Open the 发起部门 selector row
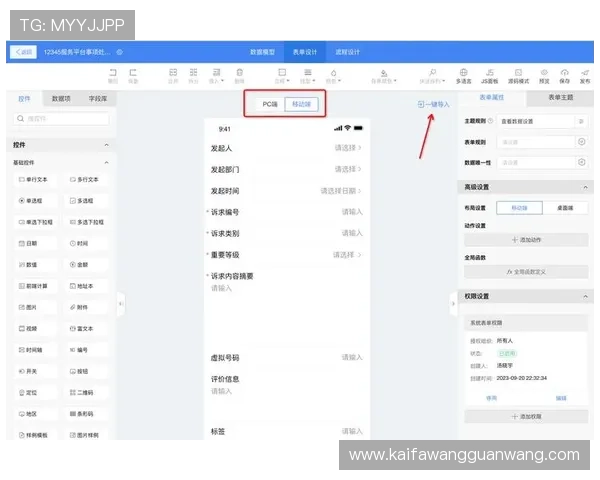 coord(286,169)
